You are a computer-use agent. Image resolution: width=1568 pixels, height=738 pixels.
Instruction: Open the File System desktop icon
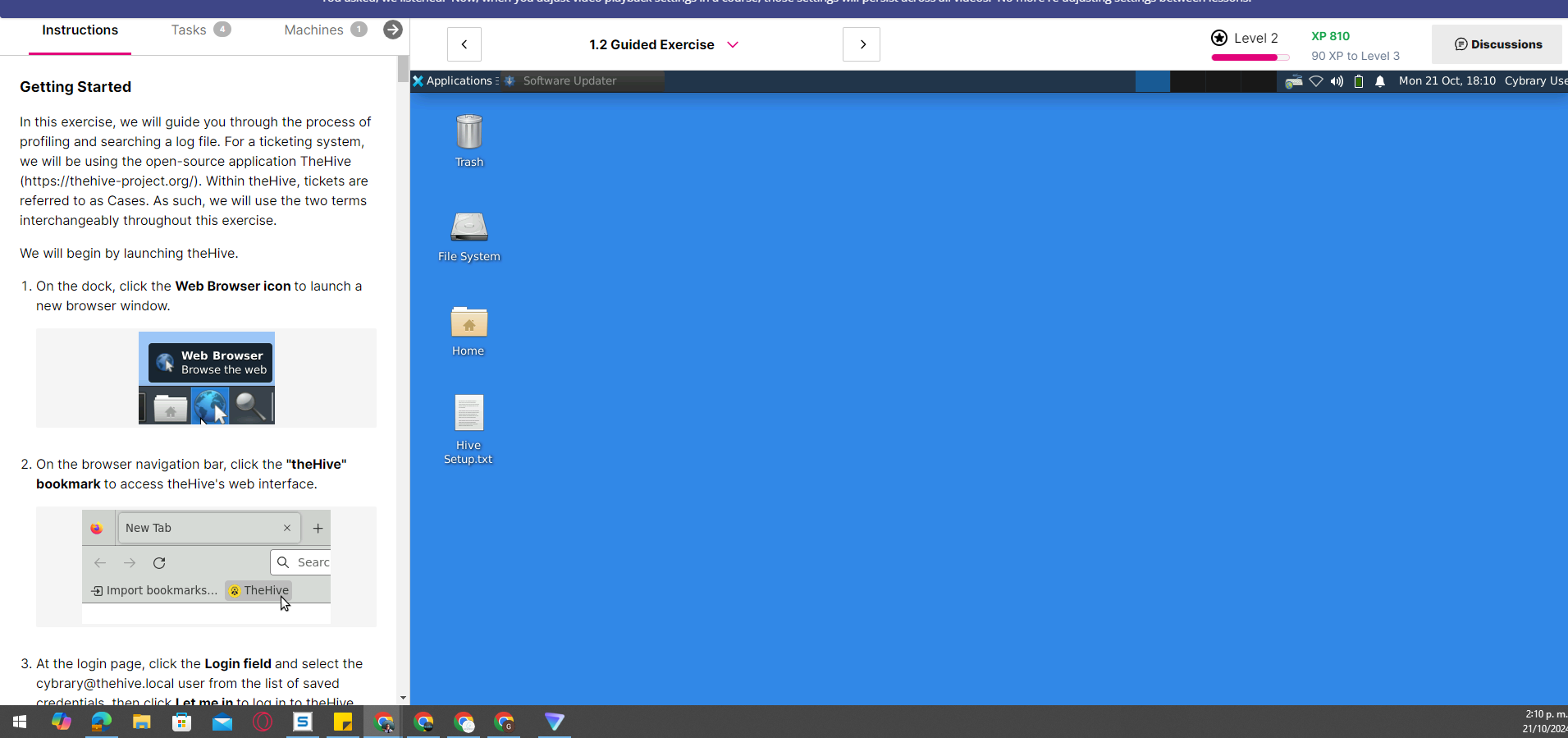coord(469,228)
